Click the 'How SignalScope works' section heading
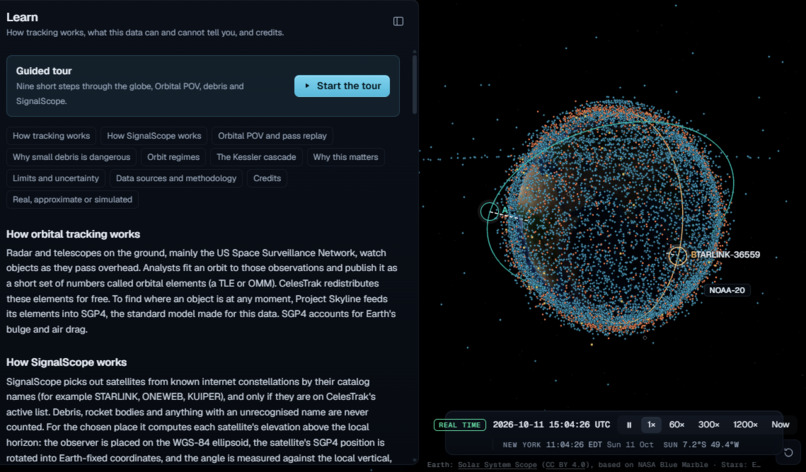This screenshot has height=472, width=806. click(x=66, y=362)
